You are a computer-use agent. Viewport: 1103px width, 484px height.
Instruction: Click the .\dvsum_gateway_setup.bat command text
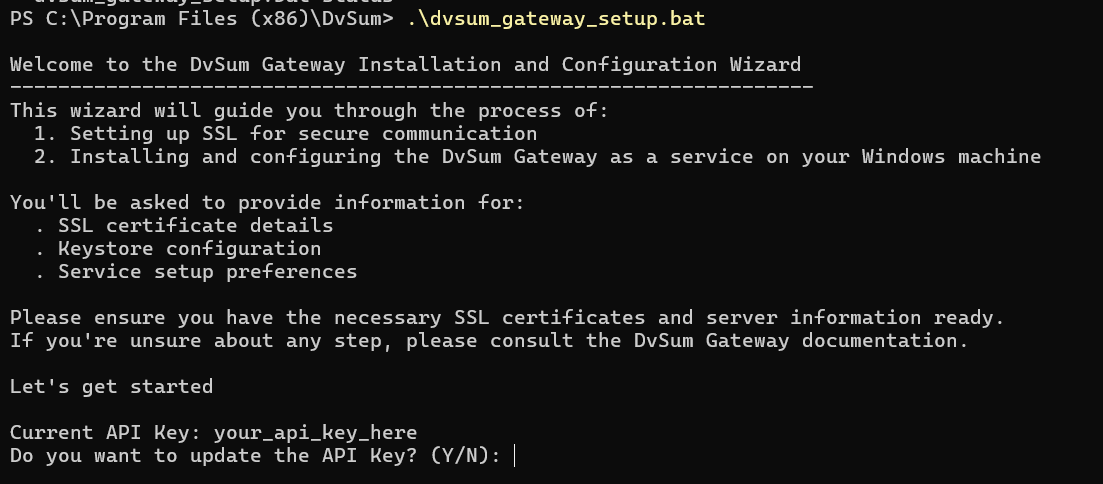[556, 18]
